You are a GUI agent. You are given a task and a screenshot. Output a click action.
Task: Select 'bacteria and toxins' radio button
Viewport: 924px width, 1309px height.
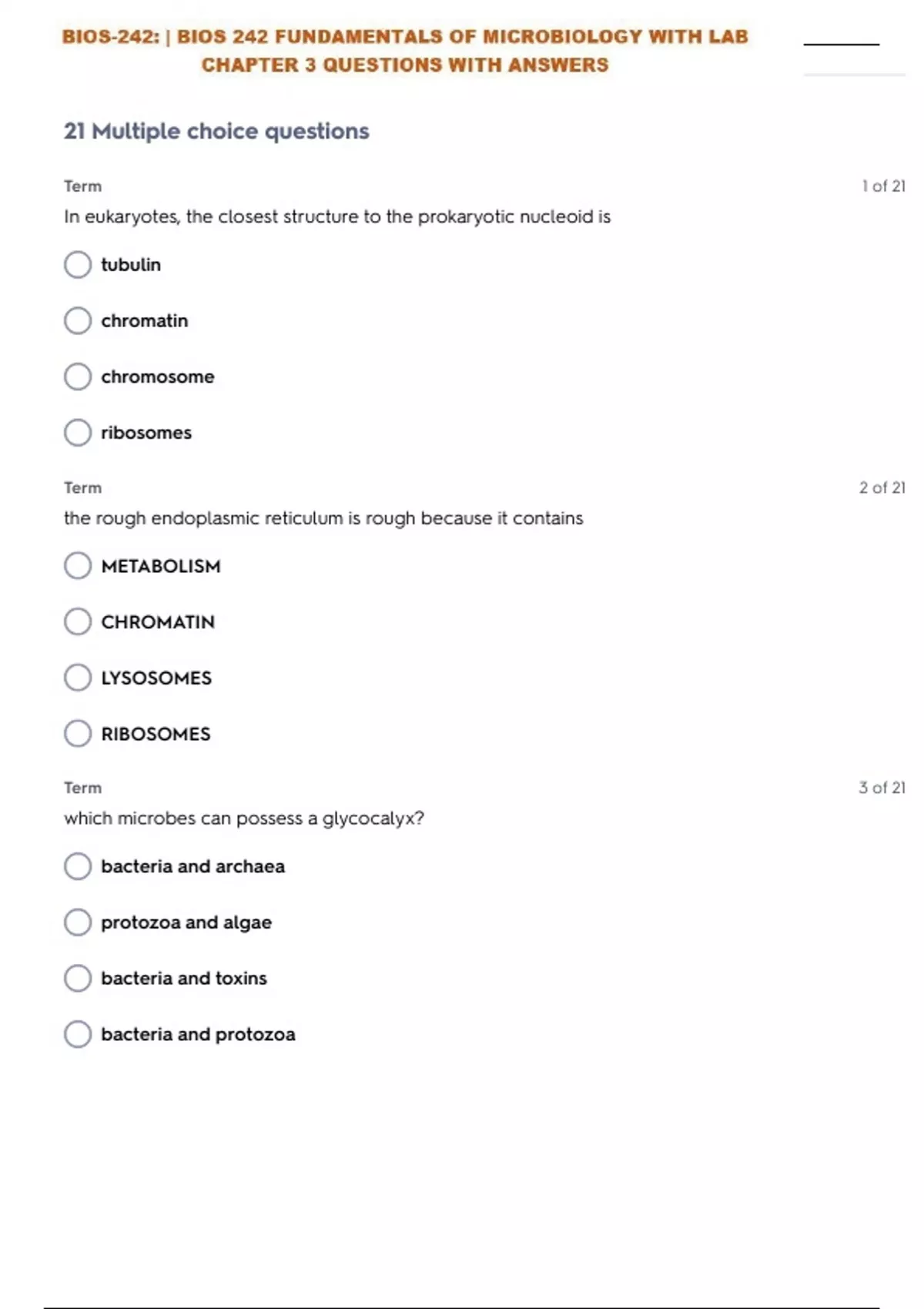78,979
